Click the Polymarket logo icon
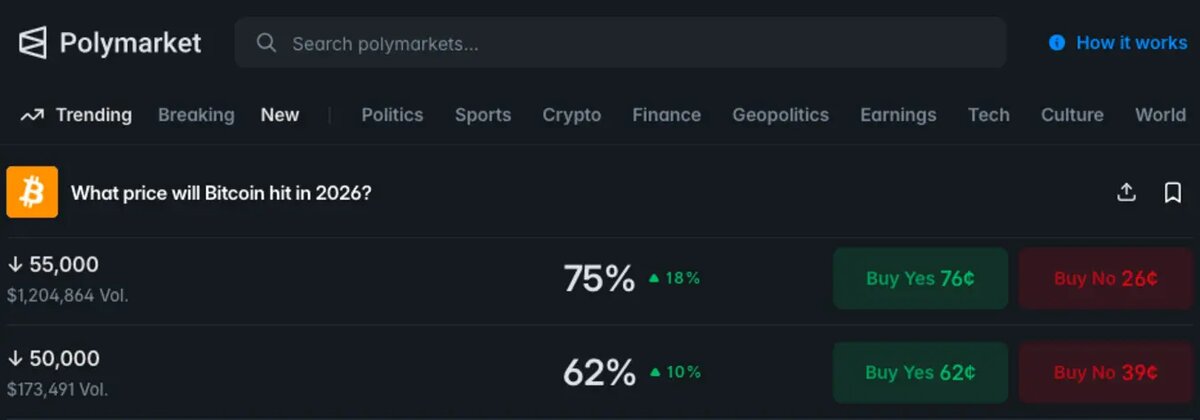The width and height of the screenshot is (1200, 420). tap(33, 43)
